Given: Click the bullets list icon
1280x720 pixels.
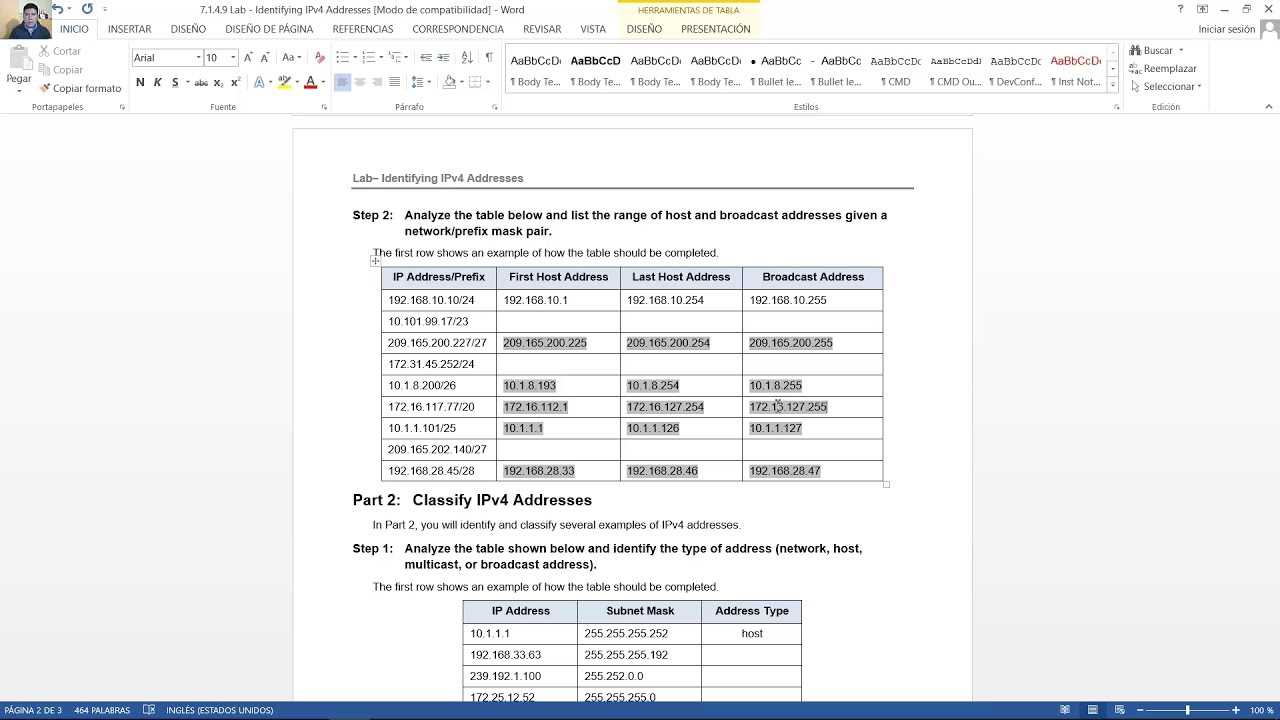Looking at the screenshot, I should 342,57.
